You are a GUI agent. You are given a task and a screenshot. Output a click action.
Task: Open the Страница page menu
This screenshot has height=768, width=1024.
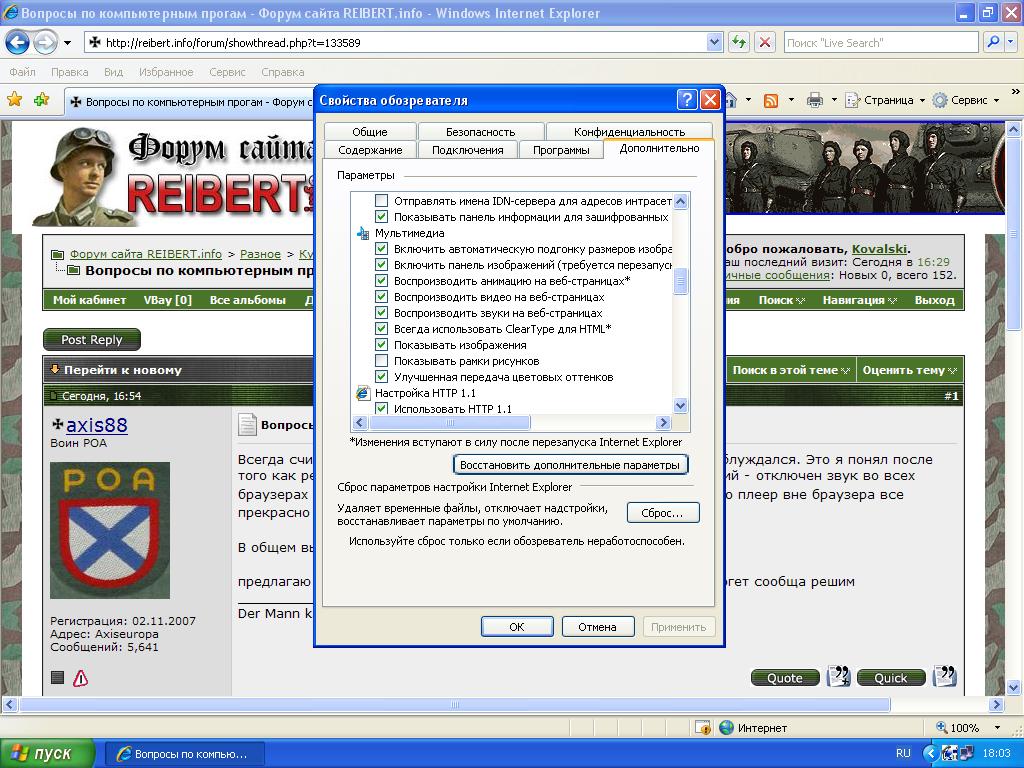click(x=885, y=101)
